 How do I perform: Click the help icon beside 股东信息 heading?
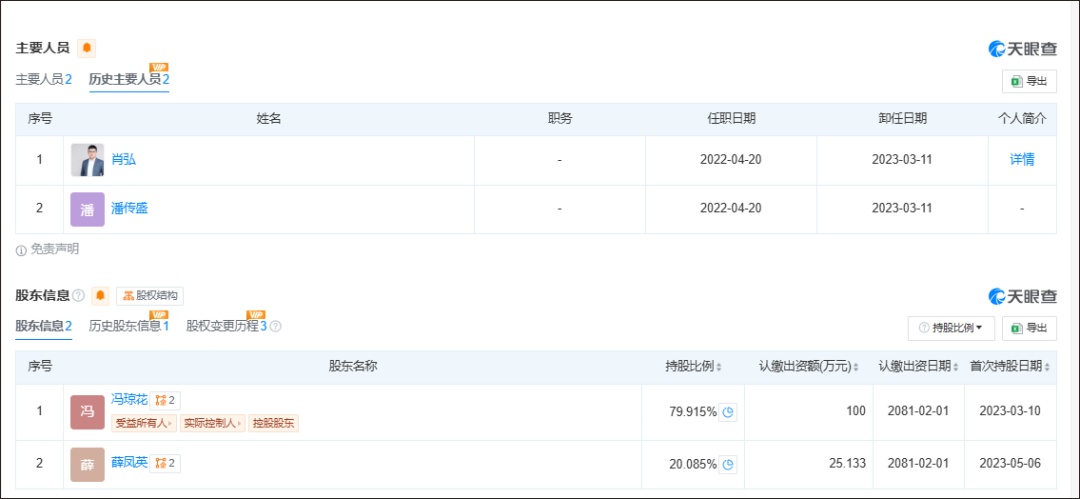(78, 296)
